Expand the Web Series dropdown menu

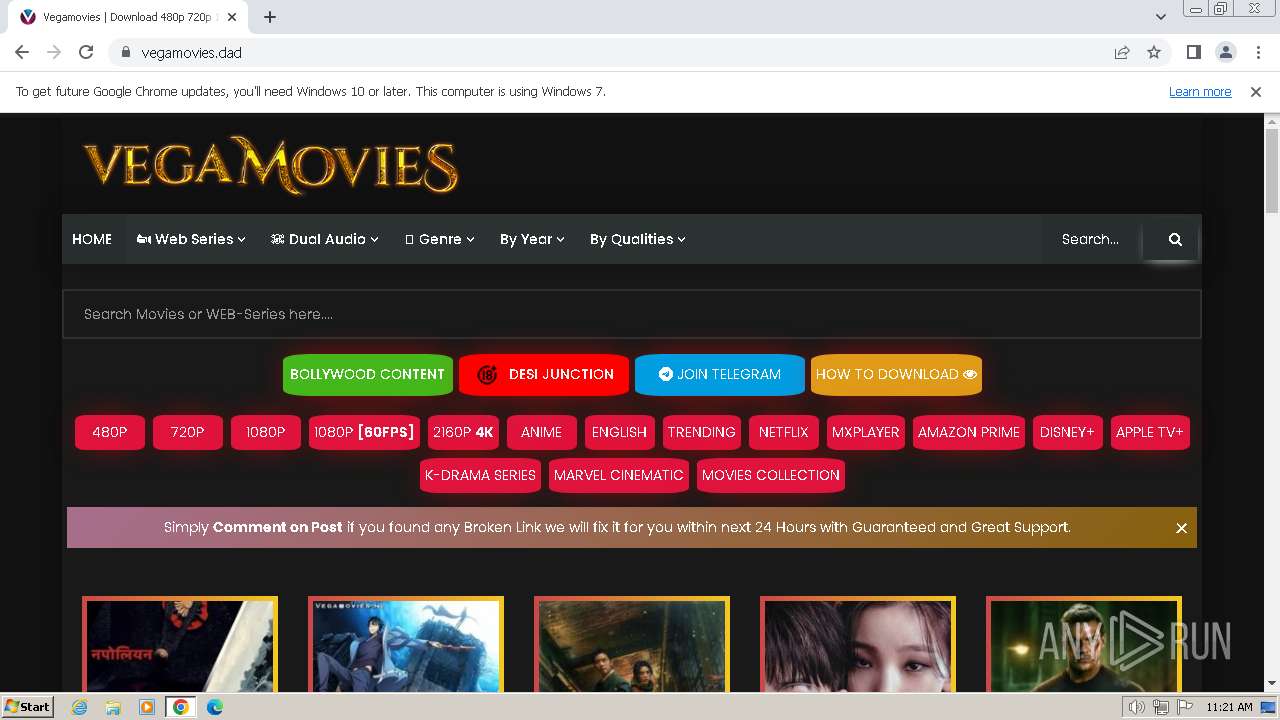pyautogui.click(x=191, y=239)
